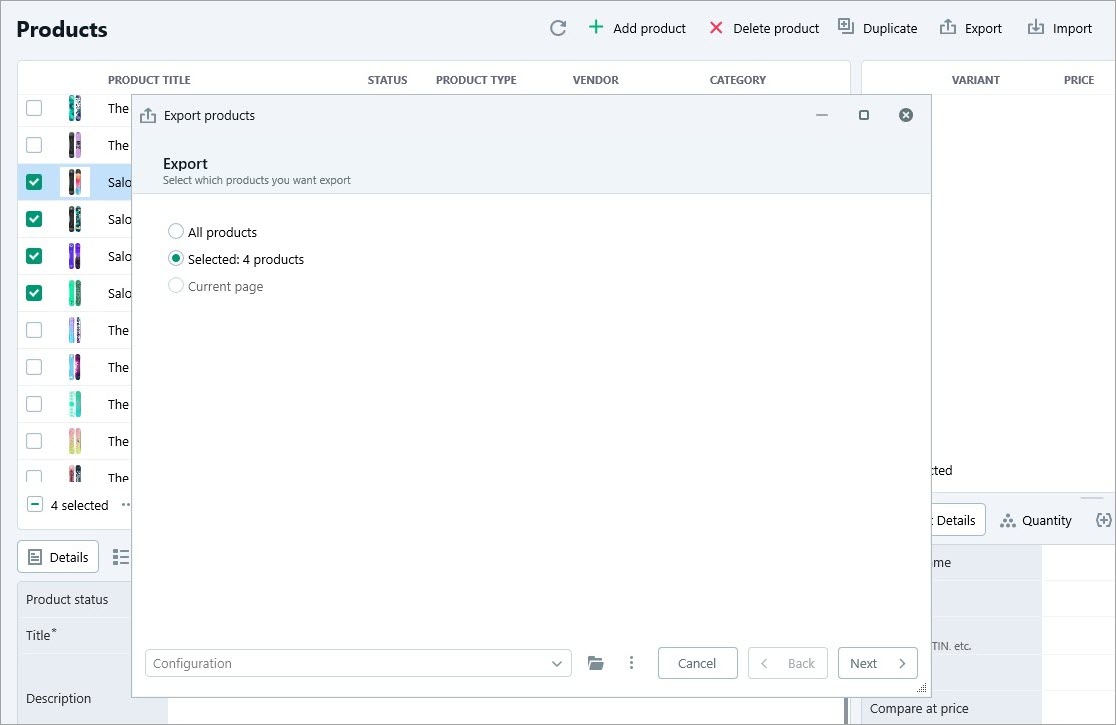Image resolution: width=1116 pixels, height=725 pixels.
Task: Click the Back button
Action: (x=788, y=663)
